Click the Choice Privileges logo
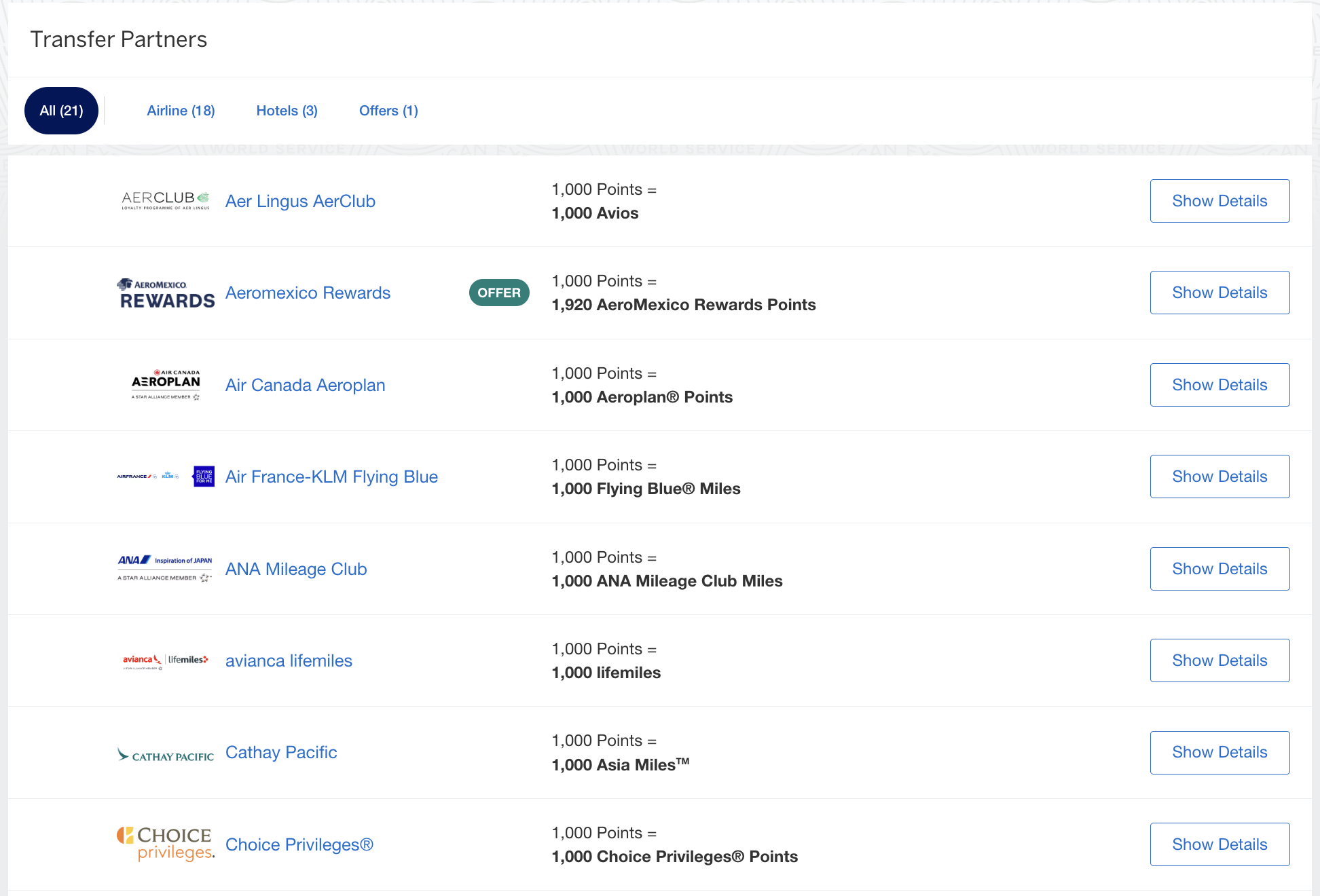Screen dimensions: 1320x896 164,844
